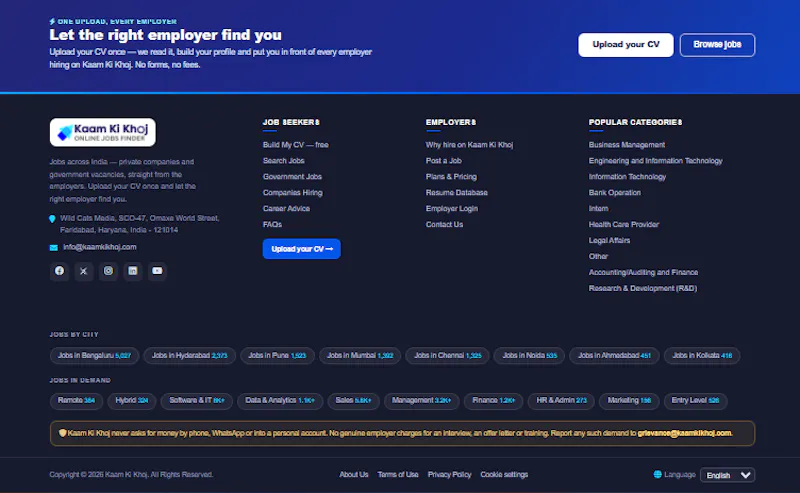Image resolution: width=800 pixels, height=493 pixels.
Task: Open the Information Technology category
Action: (x=628, y=177)
